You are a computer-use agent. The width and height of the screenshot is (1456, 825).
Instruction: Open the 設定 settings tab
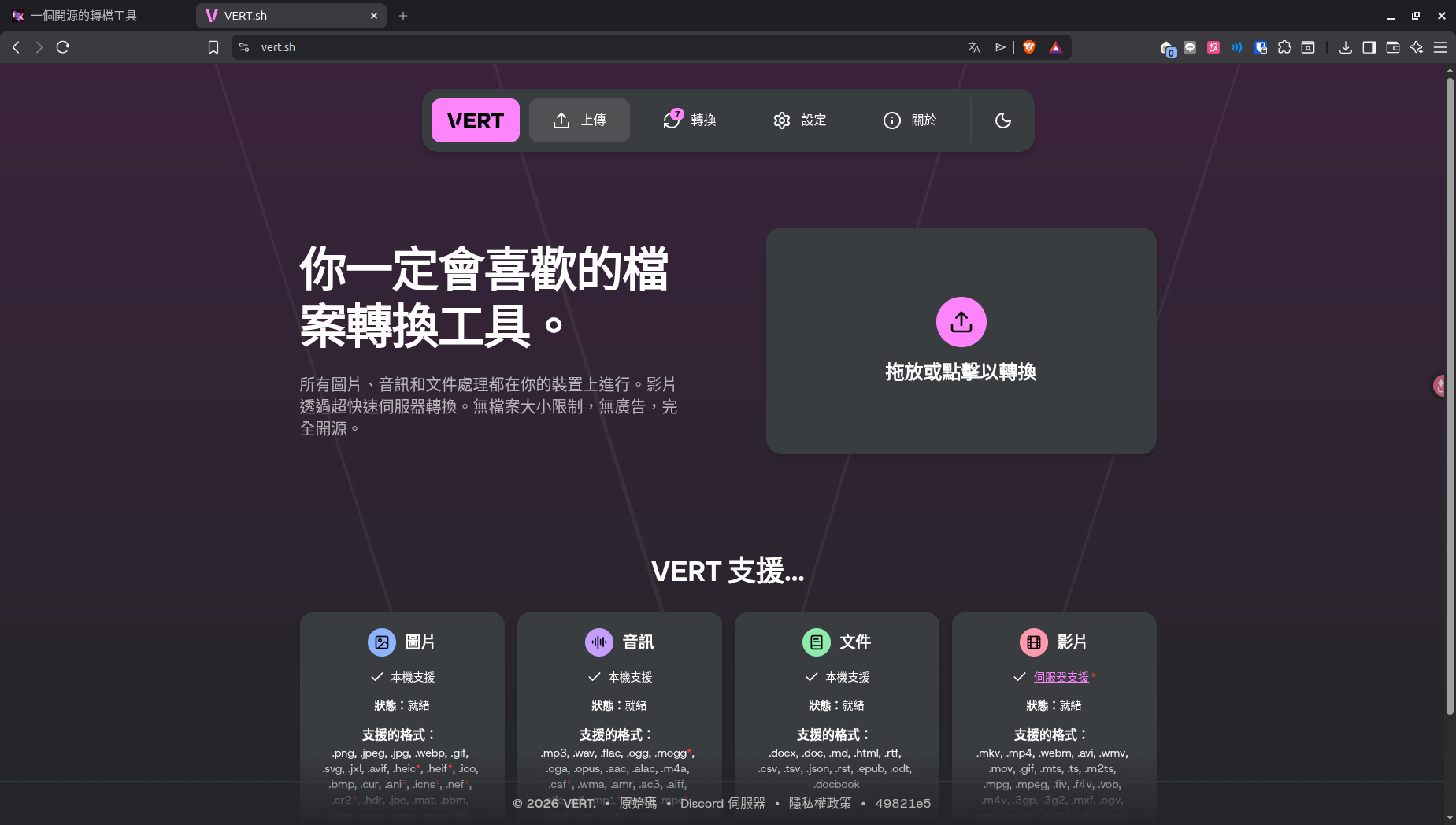[799, 120]
